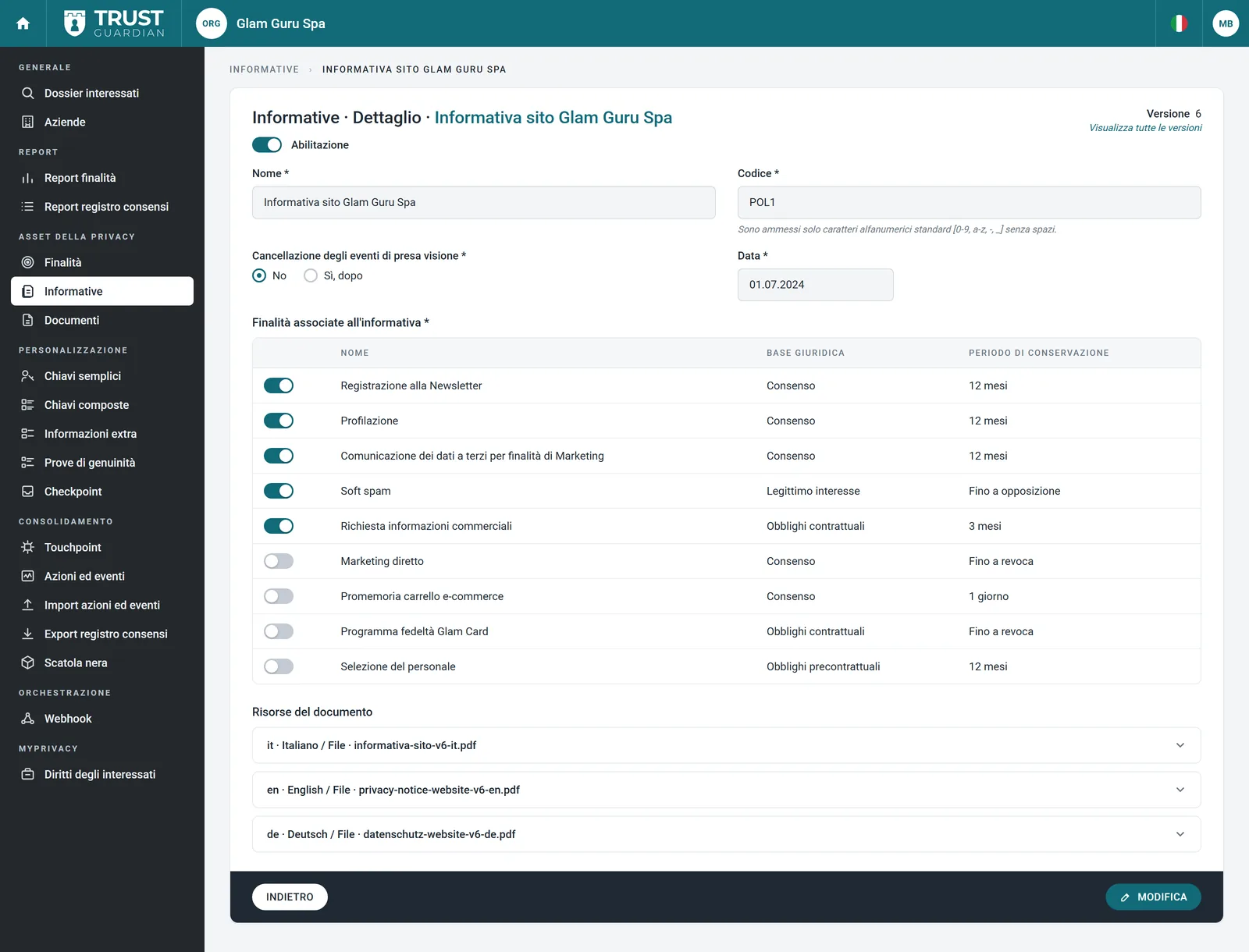Enable the Selezione del personale toggle

279,666
